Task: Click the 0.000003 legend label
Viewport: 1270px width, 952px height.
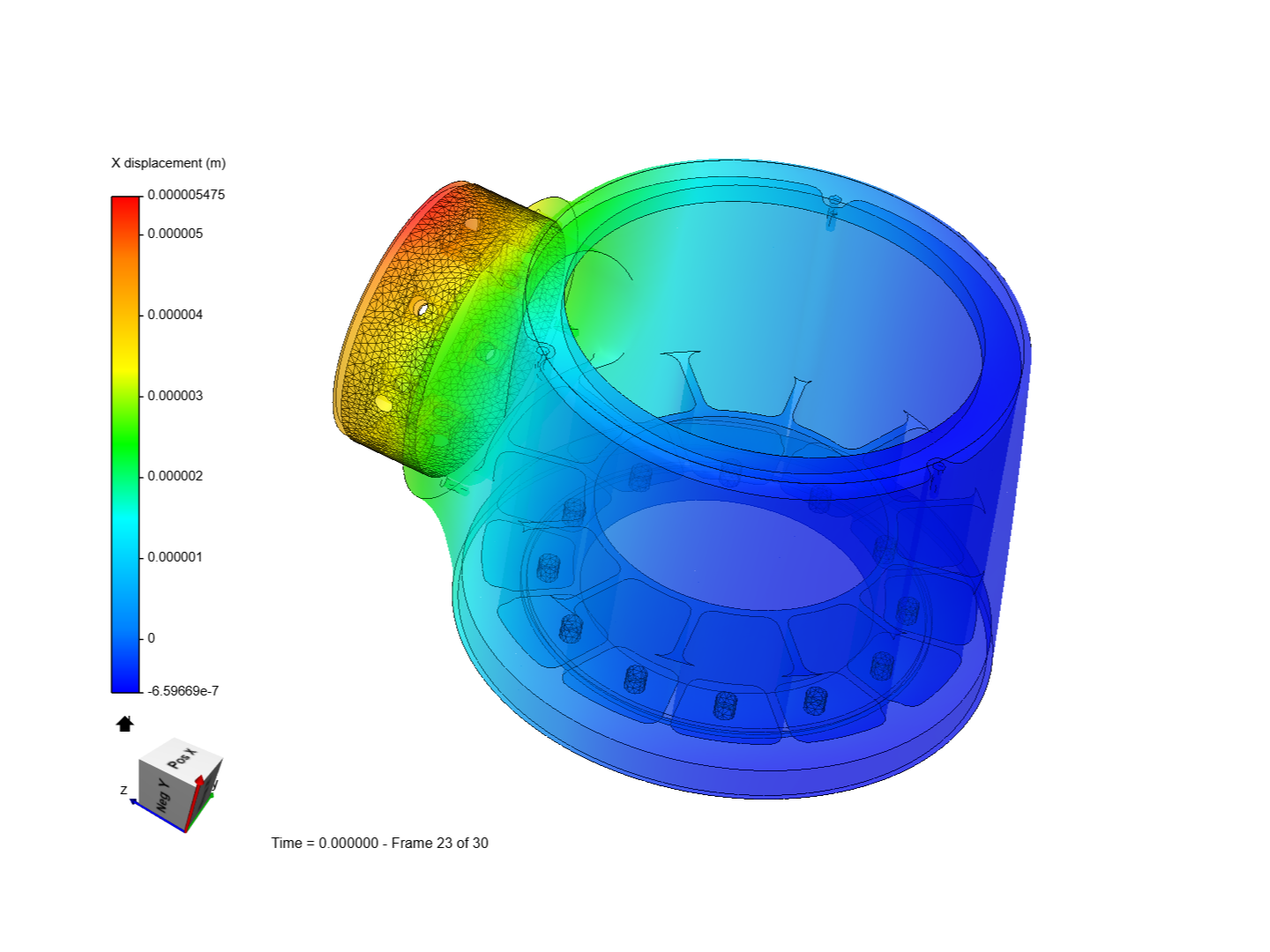Action: click(x=175, y=396)
